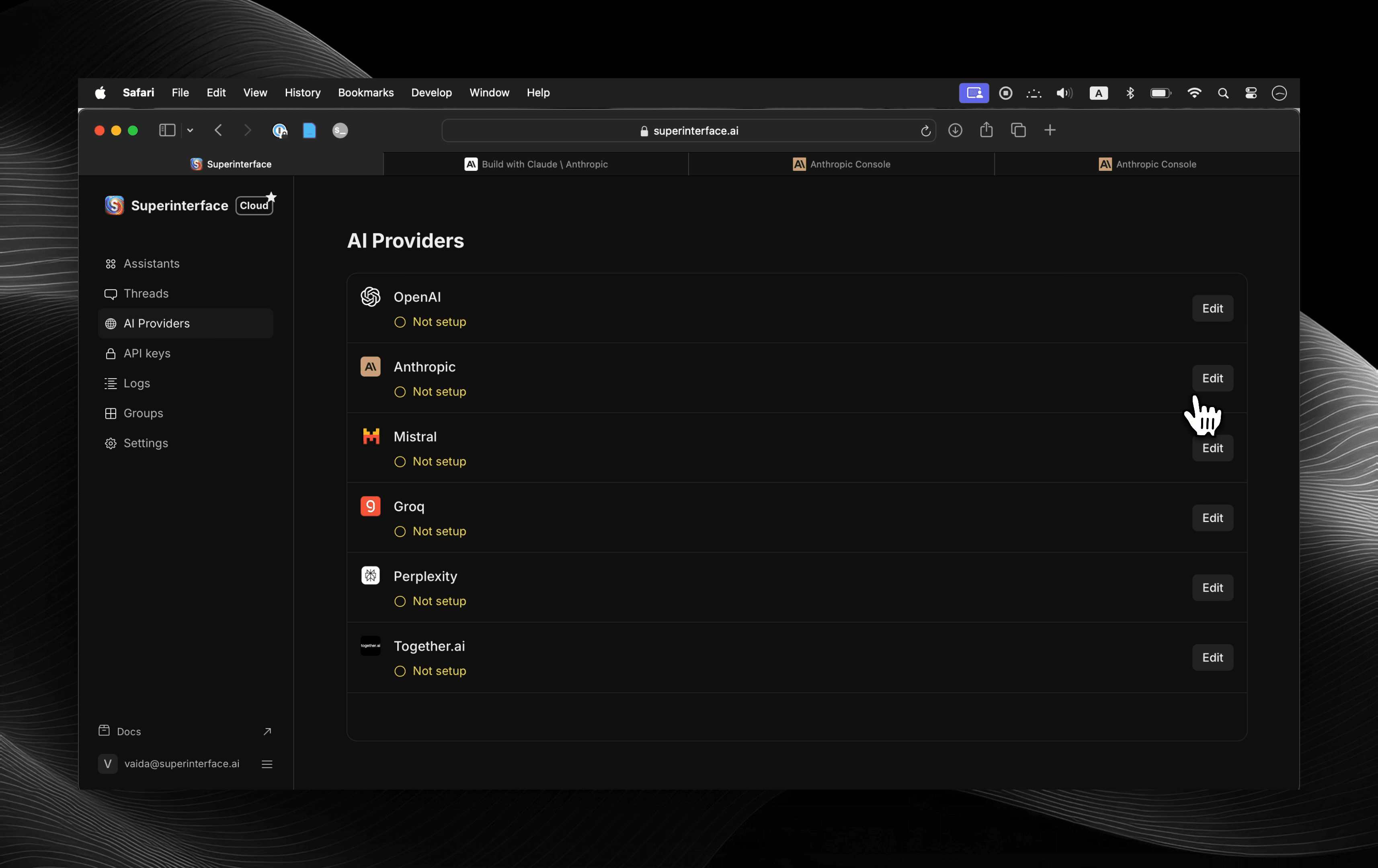Screen dimensions: 1378x868
Task: Click the Superinterface logo icon
Action: click(115, 205)
